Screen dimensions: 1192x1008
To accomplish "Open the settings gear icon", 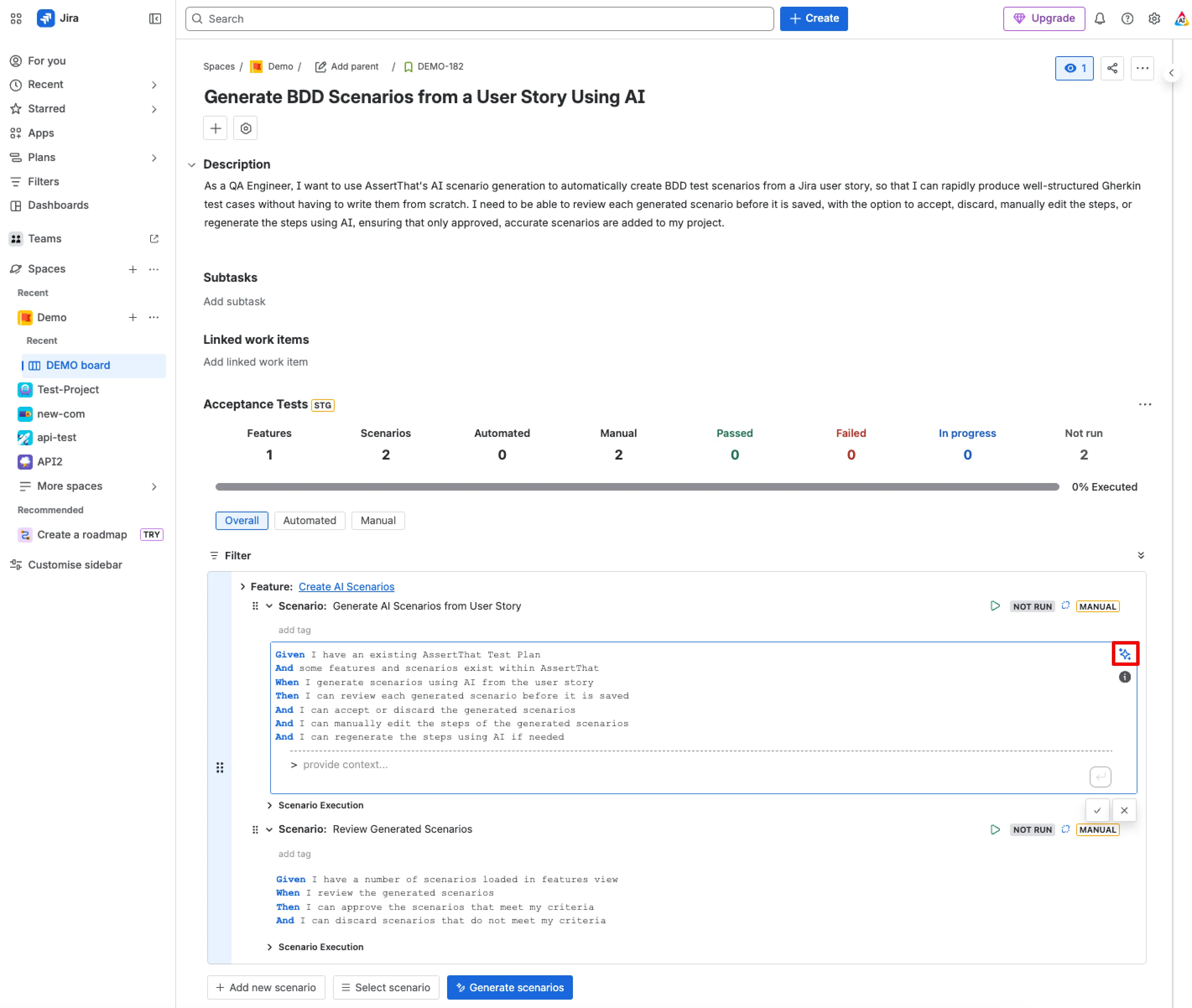I will point(1154,19).
